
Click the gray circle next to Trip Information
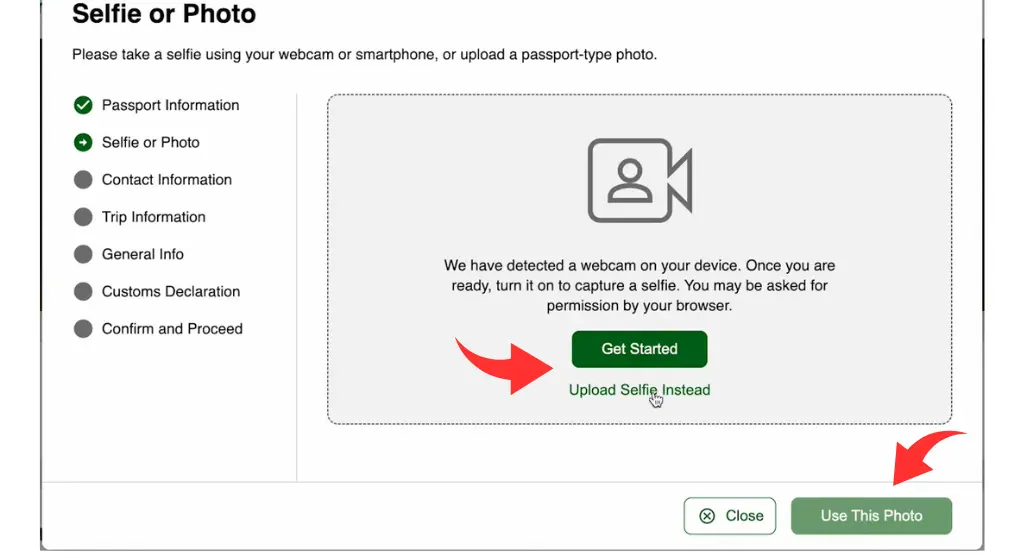point(83,217)
